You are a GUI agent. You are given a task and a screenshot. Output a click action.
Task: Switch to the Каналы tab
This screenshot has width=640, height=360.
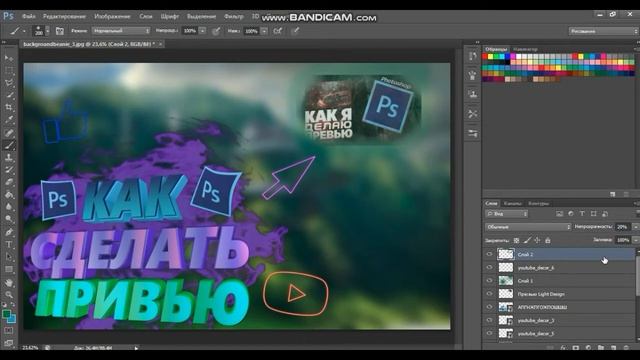pyautogui.click(x=513, y=203)
